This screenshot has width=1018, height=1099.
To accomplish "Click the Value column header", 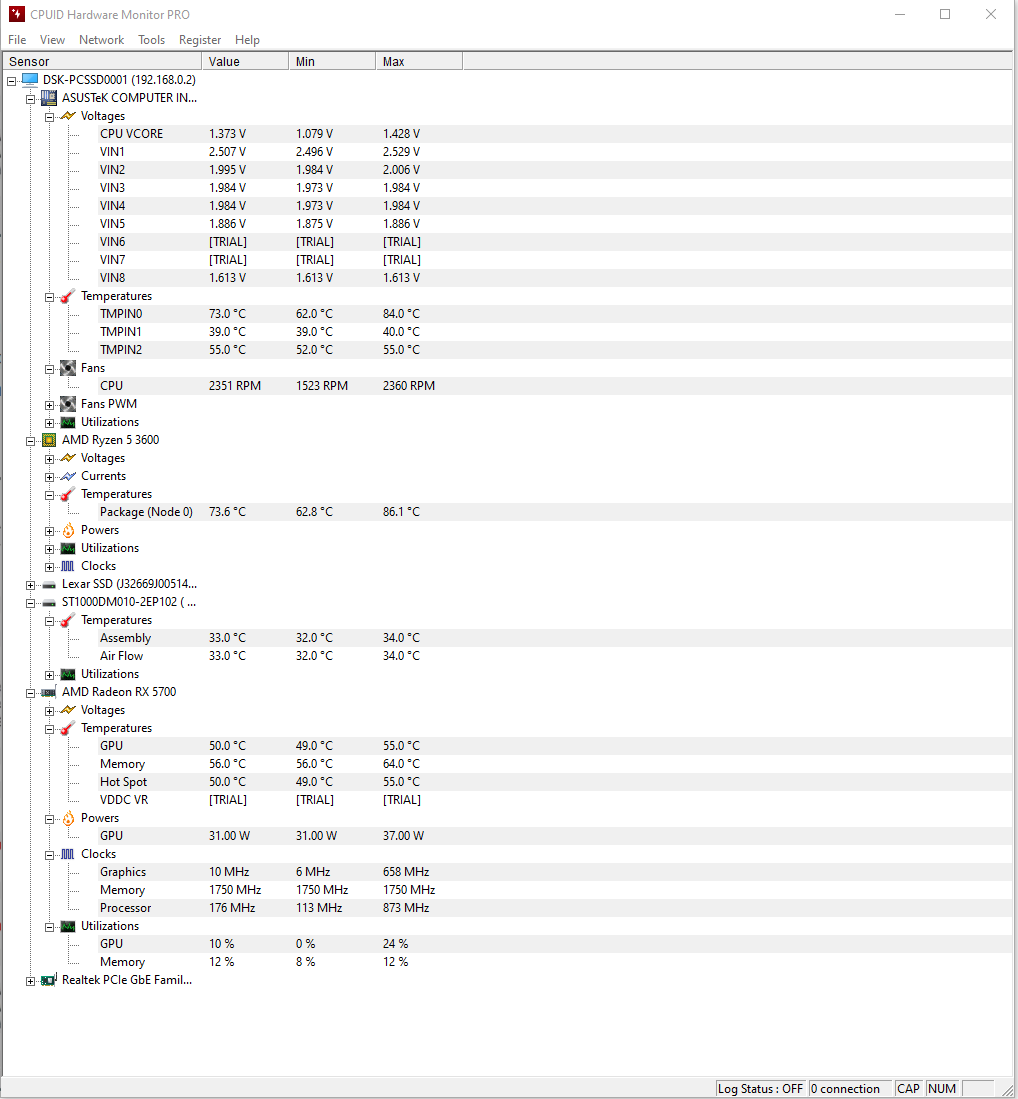I will pyautogui.click(x=245, y=62).
